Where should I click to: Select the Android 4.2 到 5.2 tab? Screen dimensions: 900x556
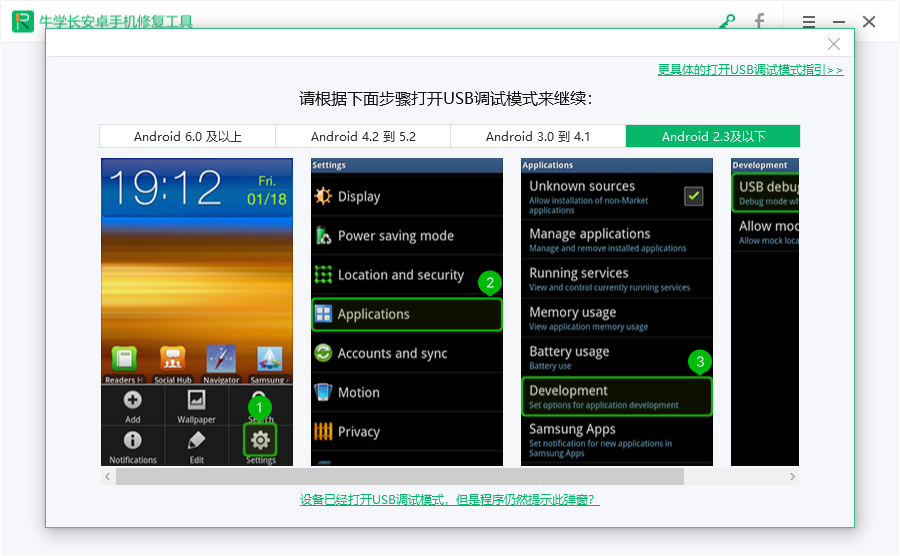coord(363,137)
